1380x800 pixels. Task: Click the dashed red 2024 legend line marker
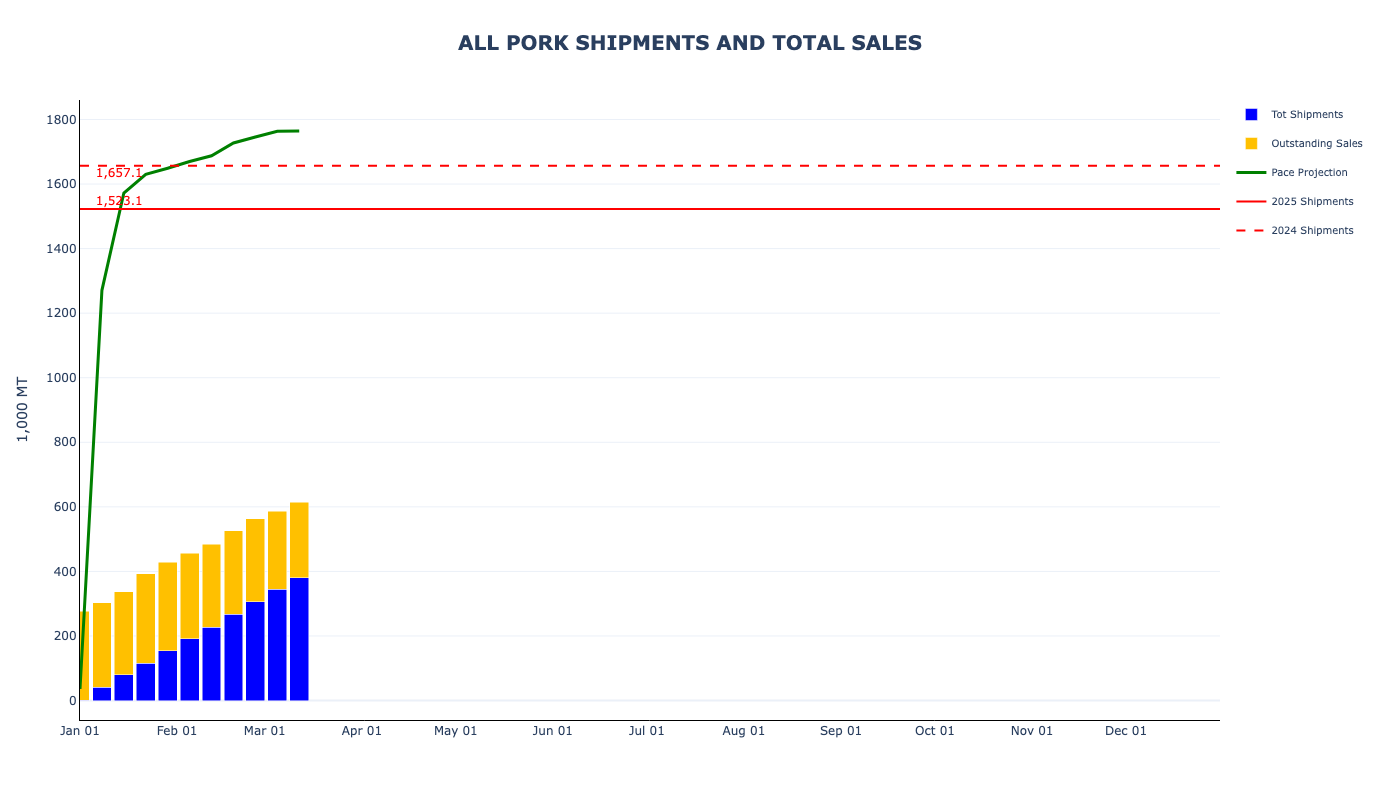click(x=1251, y=231)
